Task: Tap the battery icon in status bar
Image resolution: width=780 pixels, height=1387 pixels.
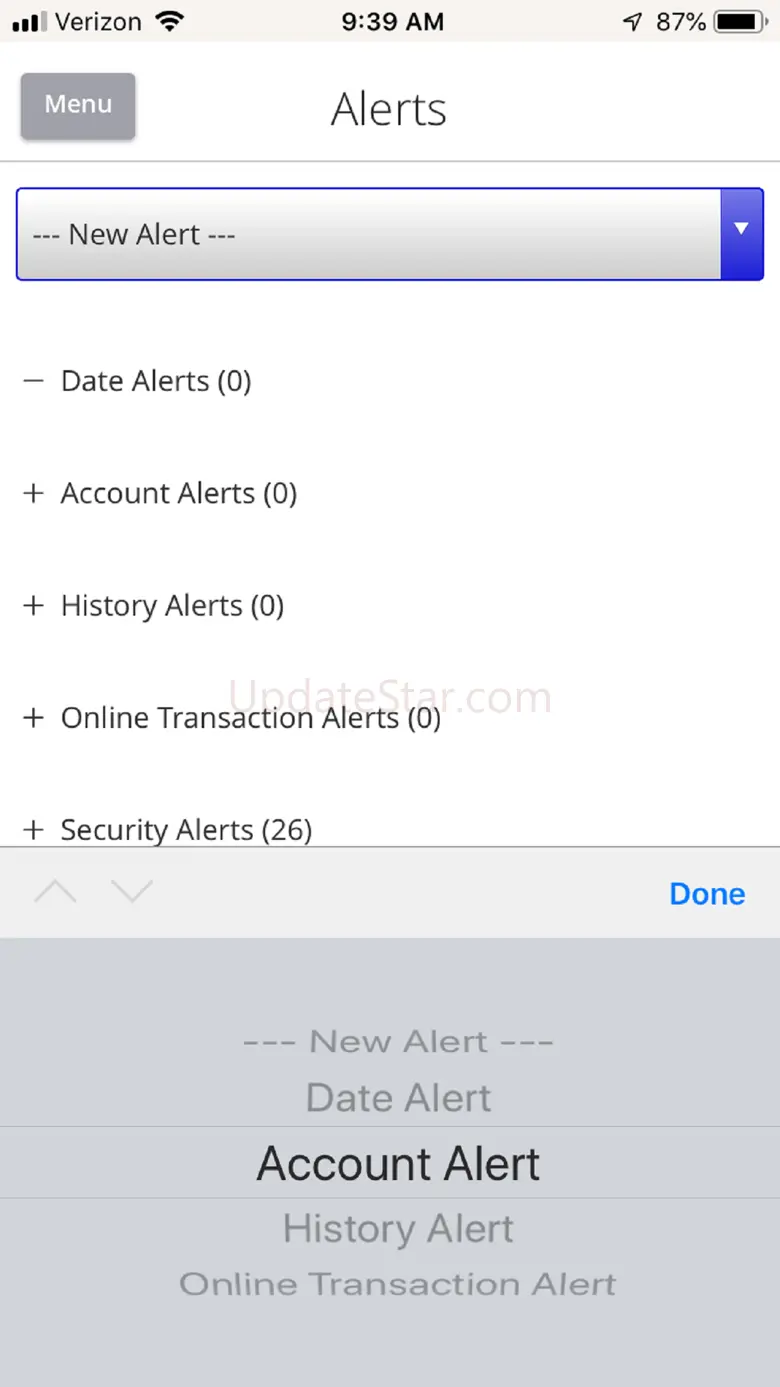Action: 740,21
